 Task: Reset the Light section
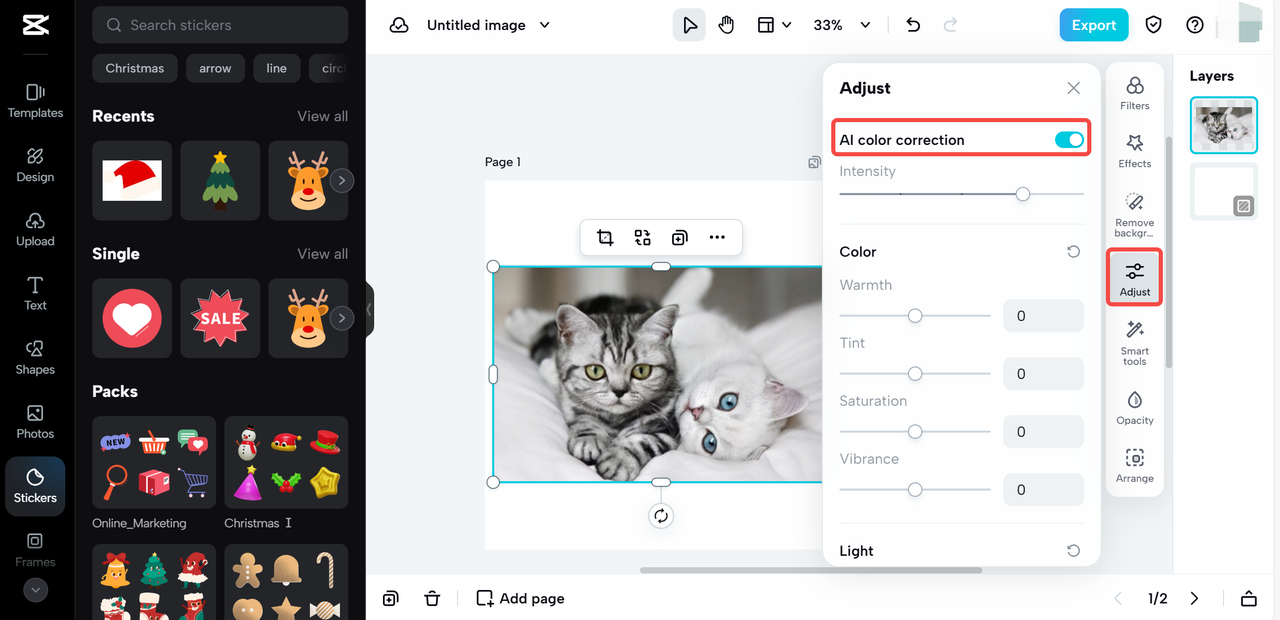(1073, 551)
